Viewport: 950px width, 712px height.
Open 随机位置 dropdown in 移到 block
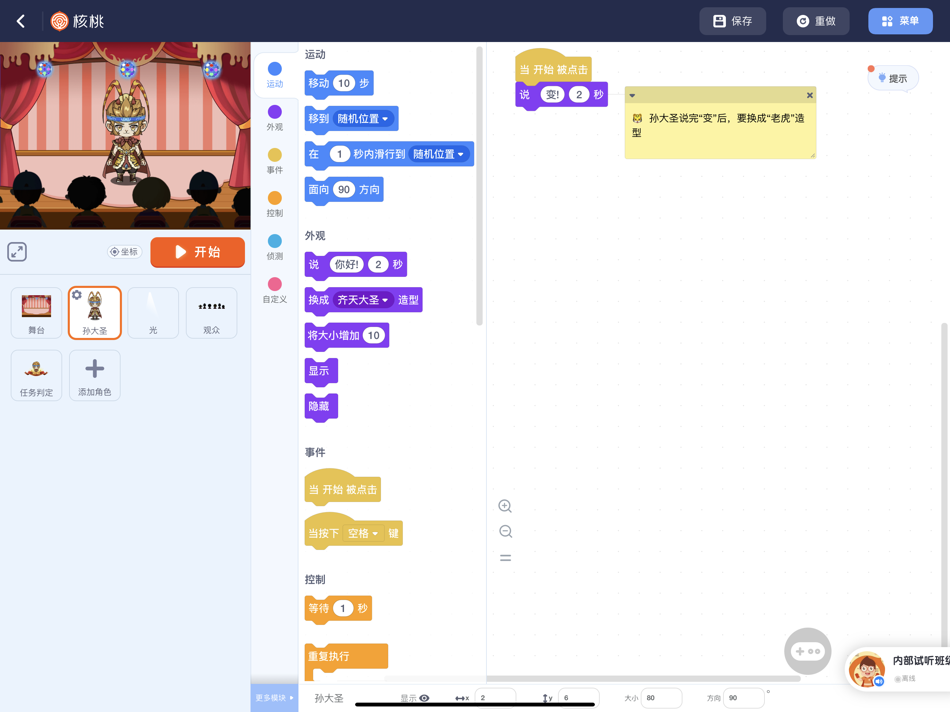[364, 119]
